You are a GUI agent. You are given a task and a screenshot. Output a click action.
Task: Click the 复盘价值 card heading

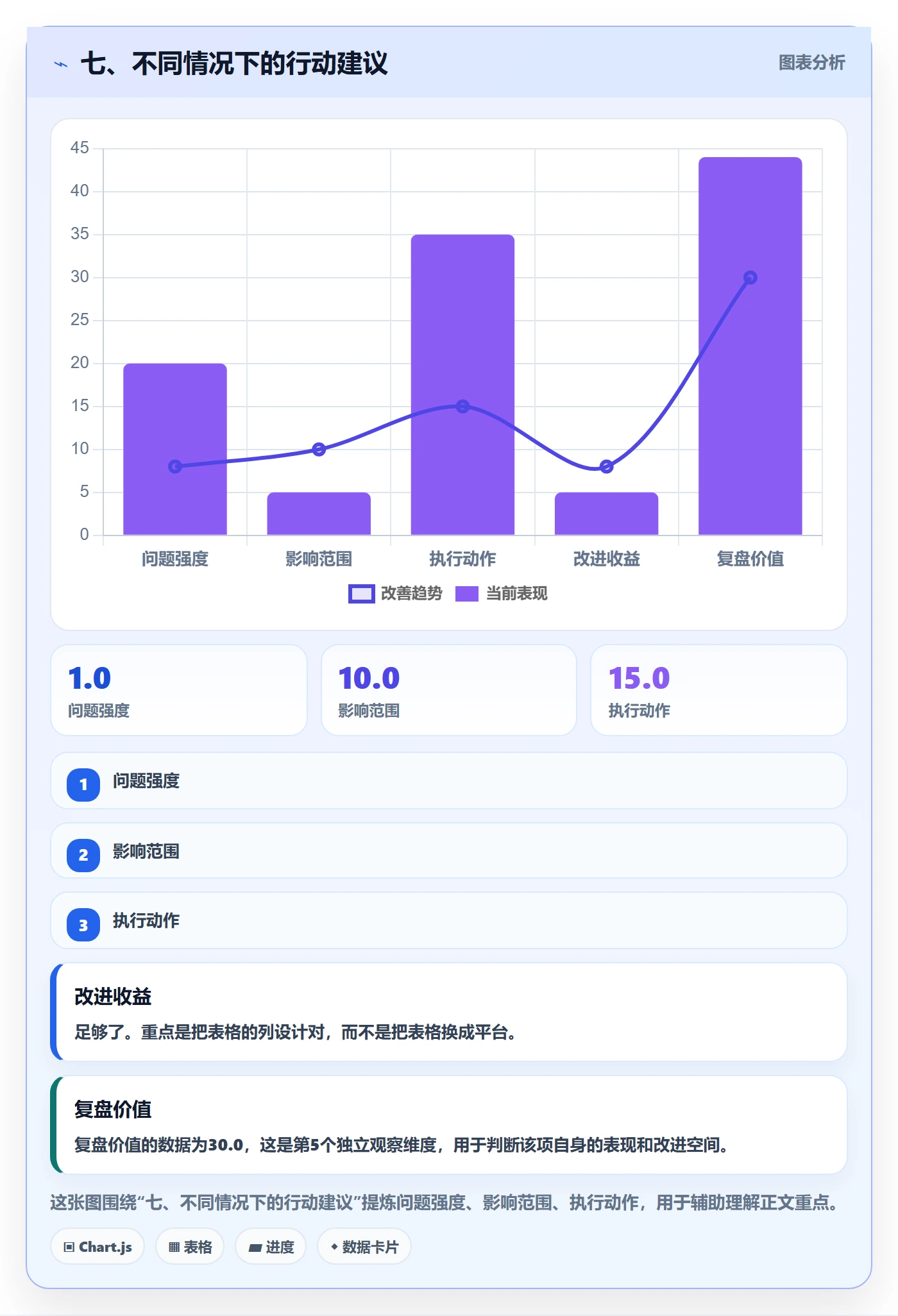pos(113,1109)
